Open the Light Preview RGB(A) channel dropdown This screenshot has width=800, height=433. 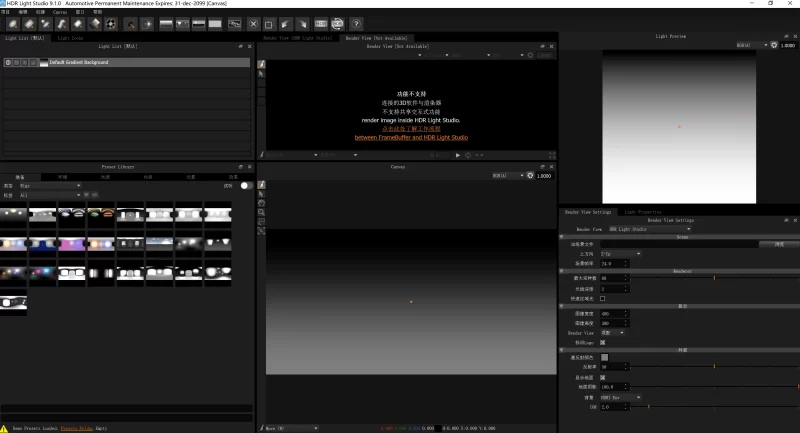752,45
